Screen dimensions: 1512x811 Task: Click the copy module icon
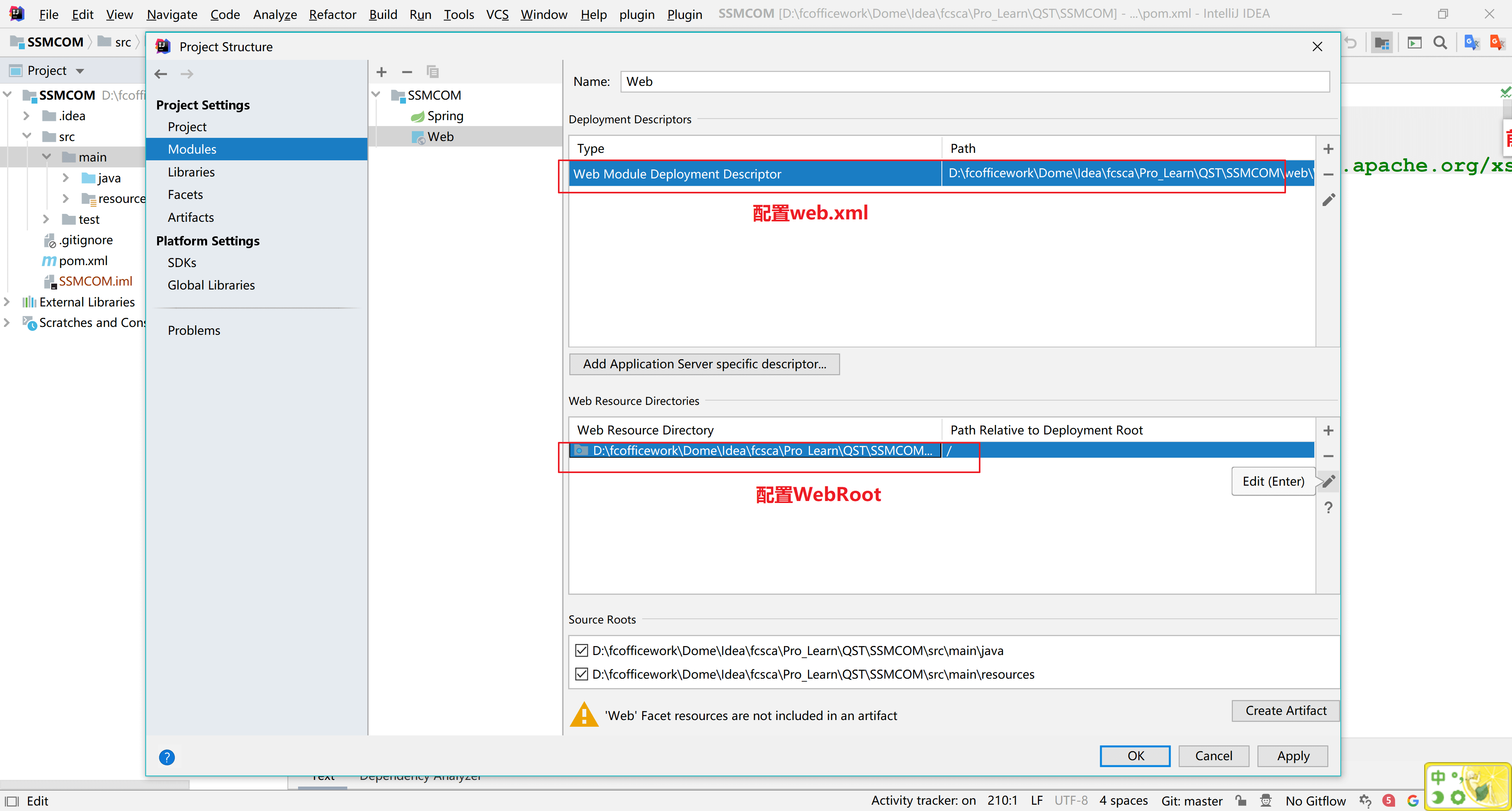coord(433,72)
